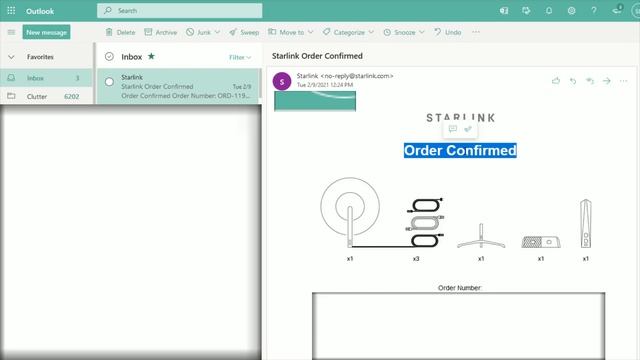Open the notifications bell
The image size is (640, 360).
click(549, 11)
